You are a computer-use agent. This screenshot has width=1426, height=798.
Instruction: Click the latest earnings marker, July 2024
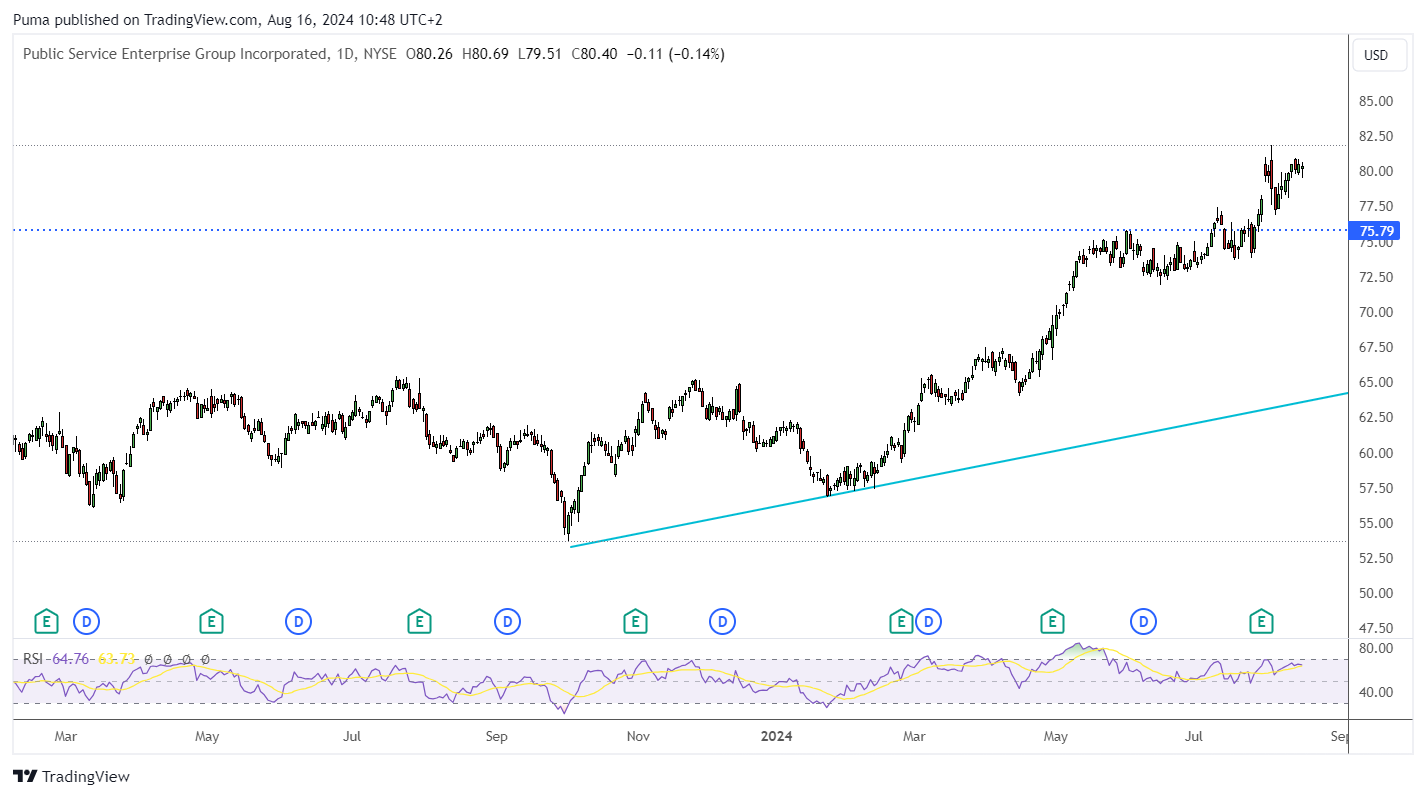[x=1263, y=622]
